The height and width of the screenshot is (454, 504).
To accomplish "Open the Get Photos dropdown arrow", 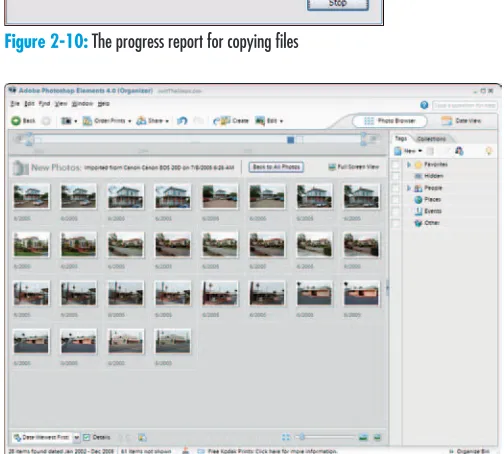I will [x=76, y=121].
